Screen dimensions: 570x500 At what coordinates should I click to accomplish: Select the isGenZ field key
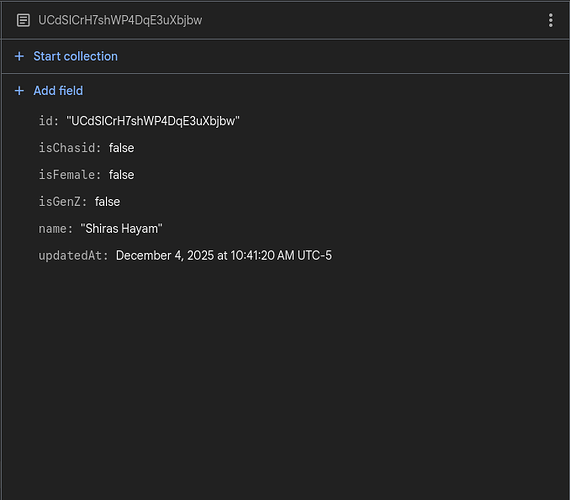pos(63,201)
